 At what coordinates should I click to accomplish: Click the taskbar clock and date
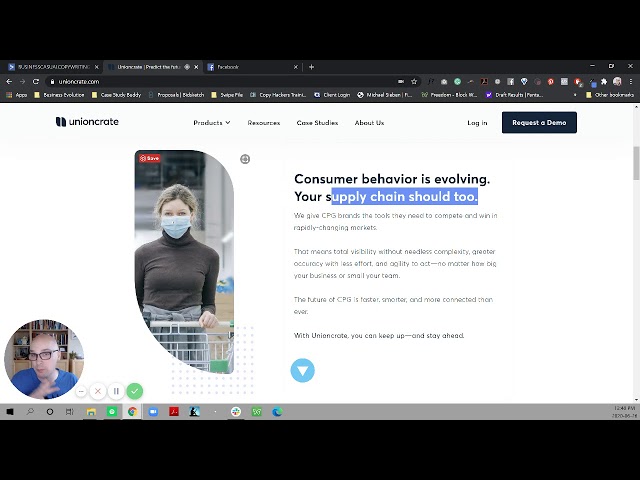624,411
